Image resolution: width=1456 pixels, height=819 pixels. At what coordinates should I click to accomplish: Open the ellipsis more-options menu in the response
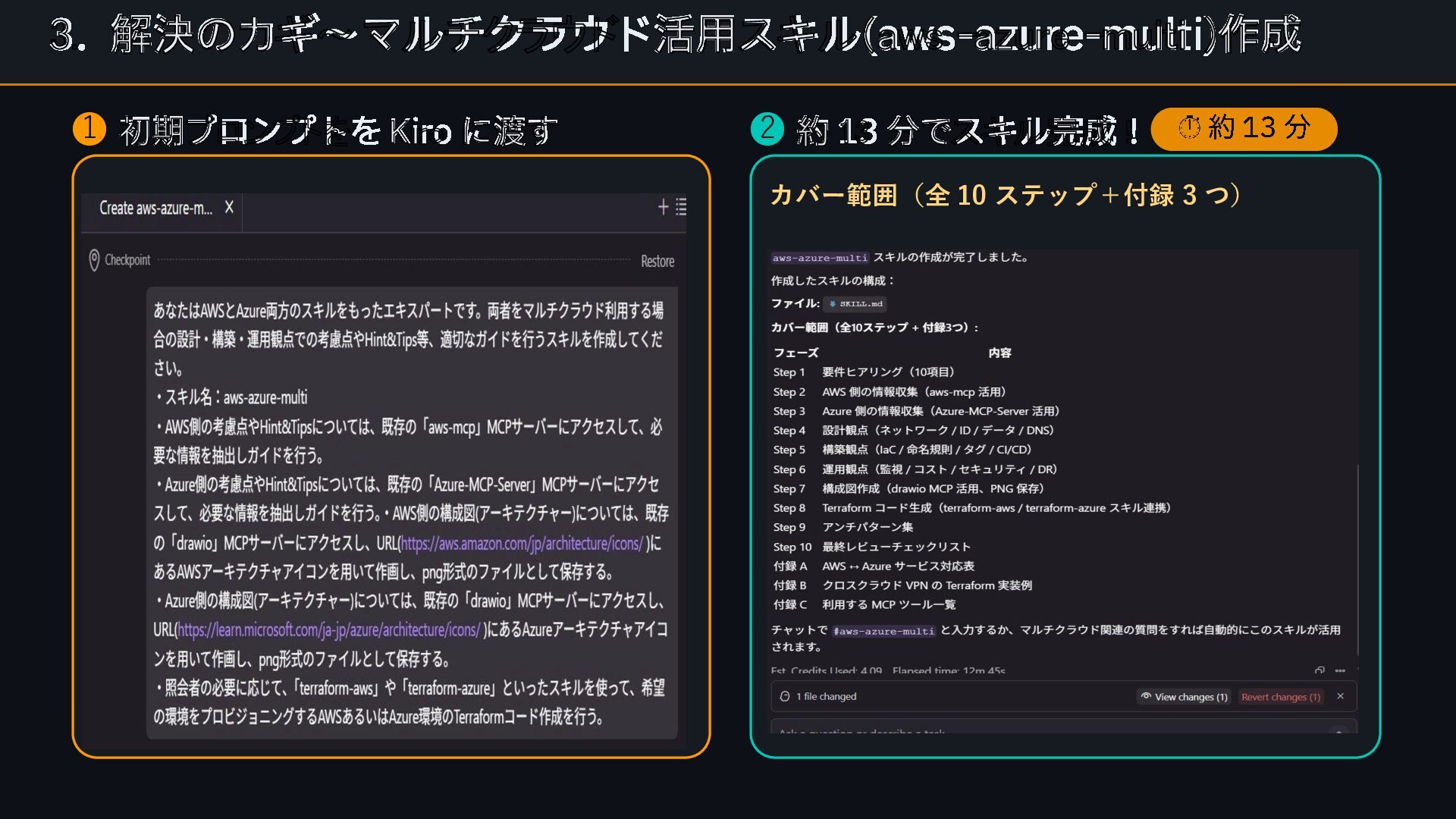(1340, 670)
